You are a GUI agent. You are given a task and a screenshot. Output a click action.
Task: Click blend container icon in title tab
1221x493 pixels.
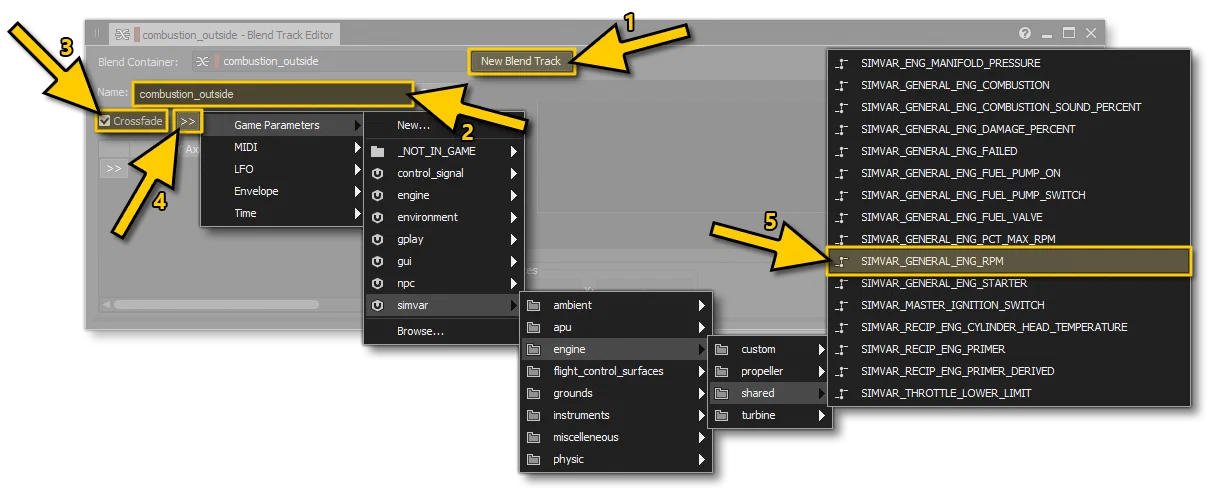122,34
